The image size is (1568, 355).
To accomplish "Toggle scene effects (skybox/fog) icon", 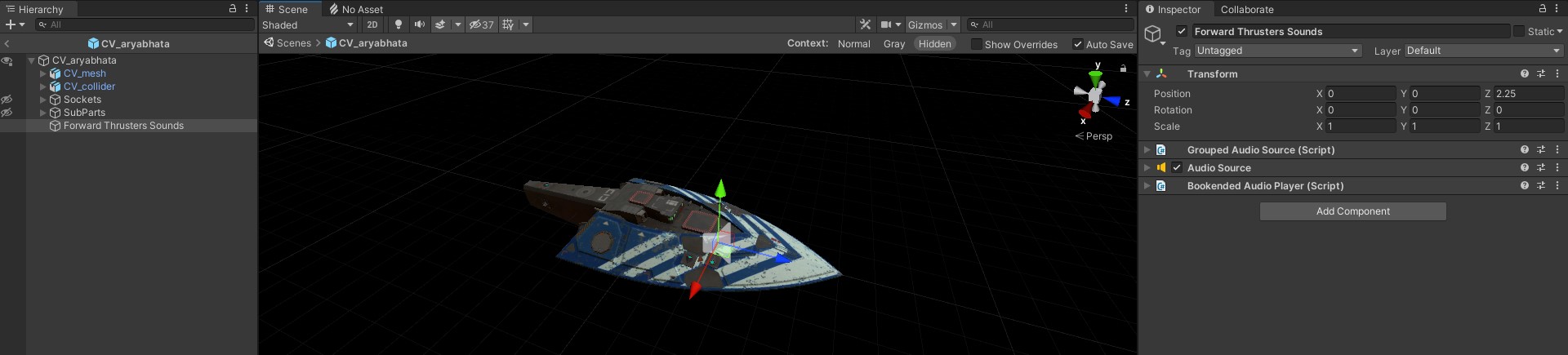I will click(440, 24).
